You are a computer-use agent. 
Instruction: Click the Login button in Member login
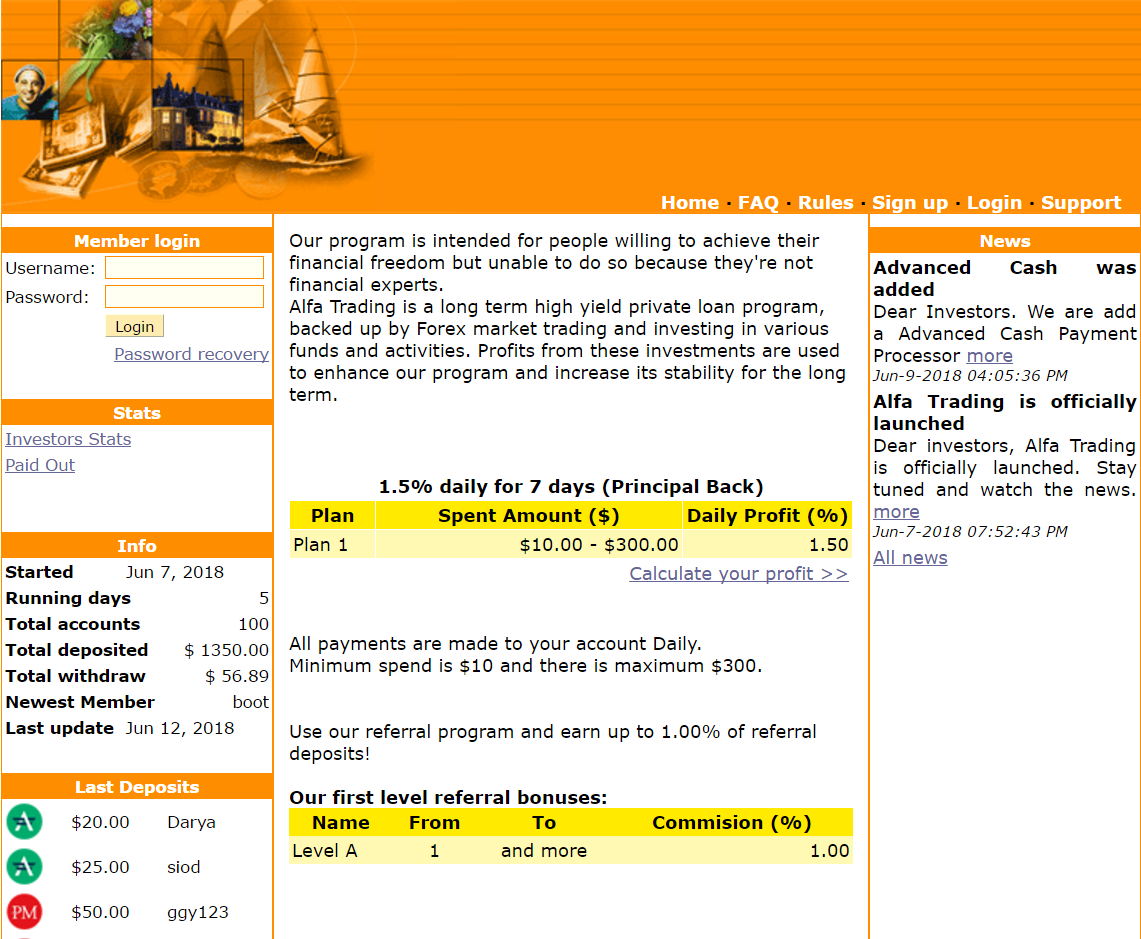135,326
